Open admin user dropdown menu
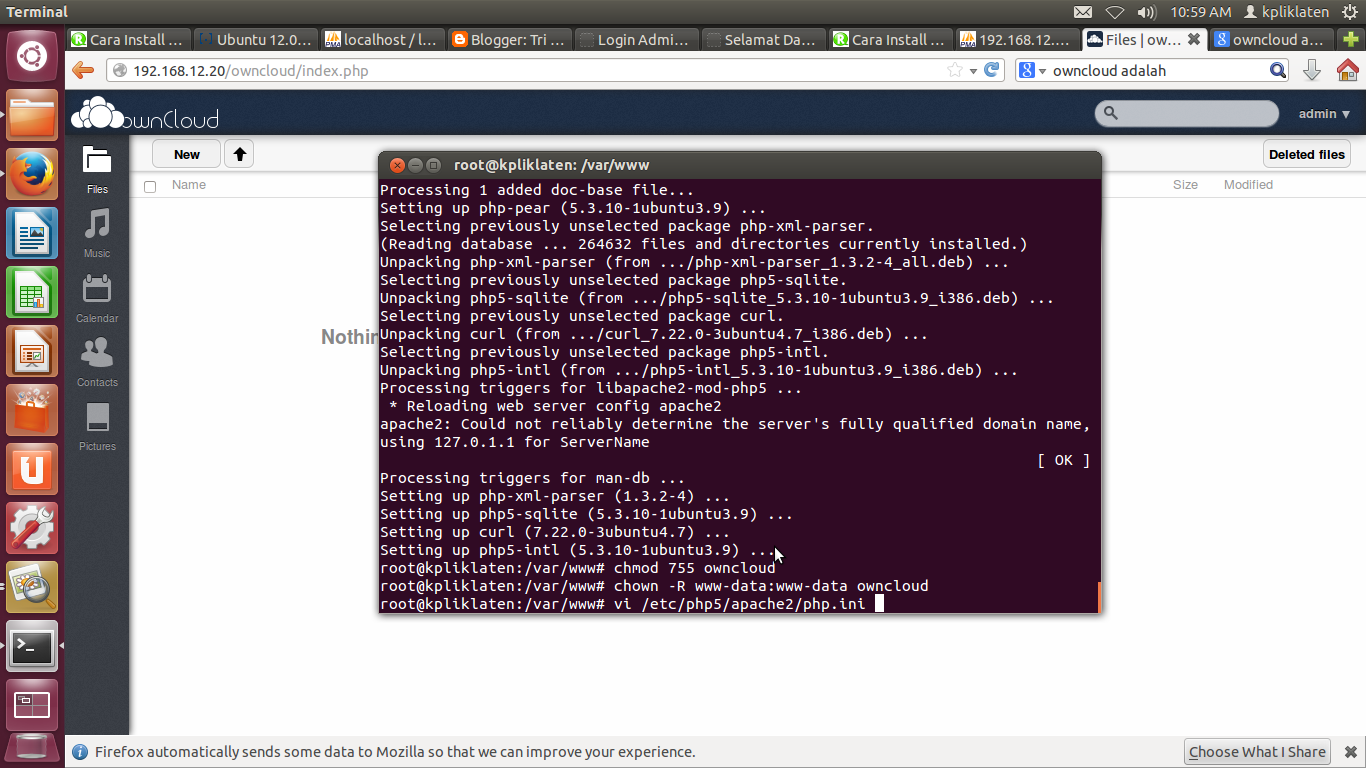 (x=1324, y=114)
